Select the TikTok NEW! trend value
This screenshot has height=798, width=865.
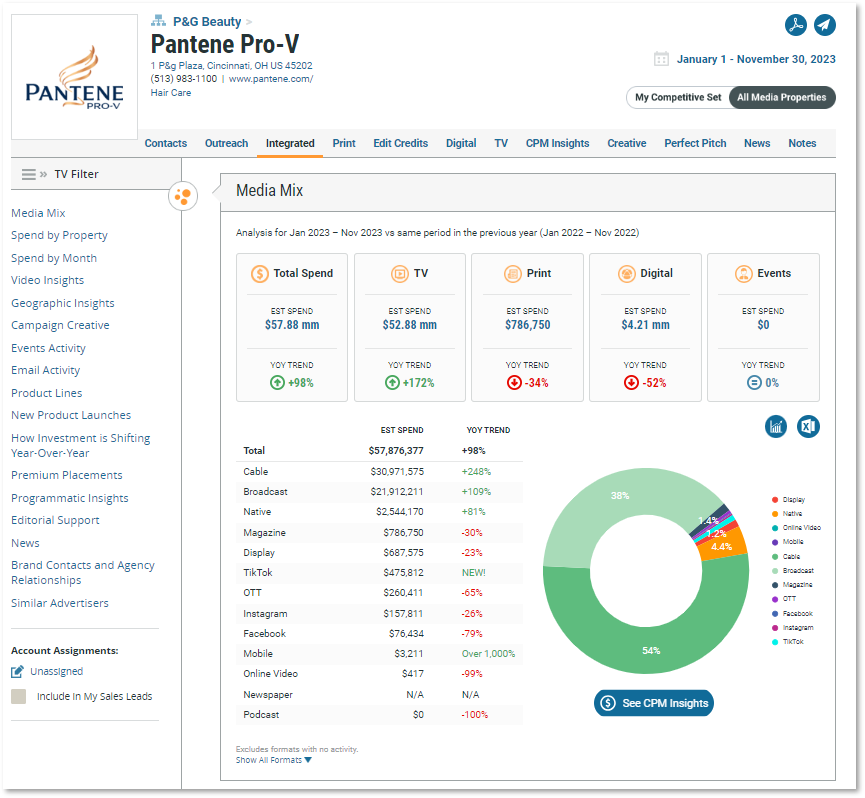click(473, 572)
